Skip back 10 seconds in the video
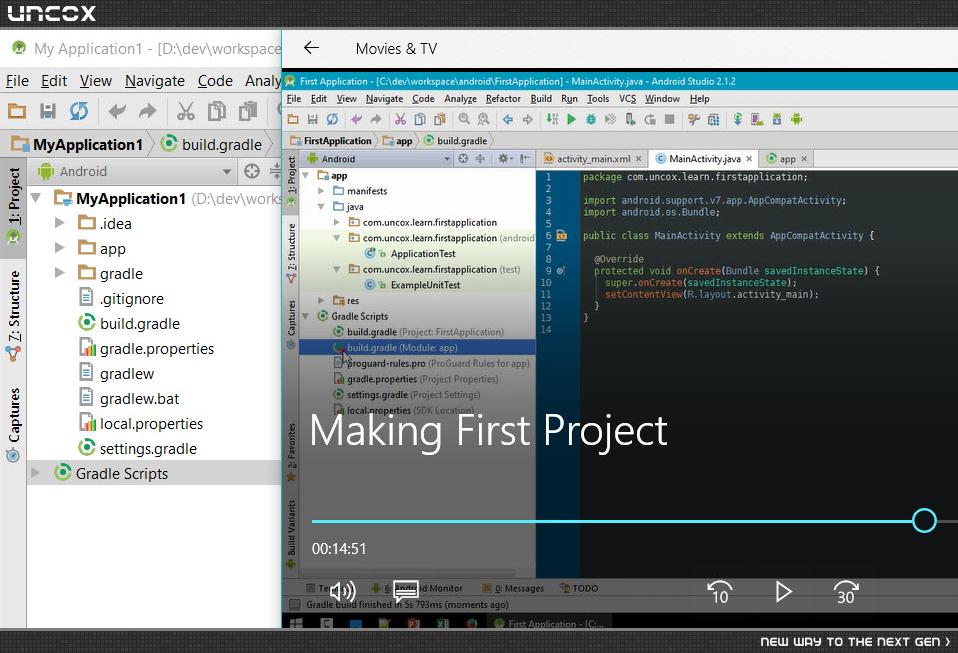958x653 pixels. (719, 591)
